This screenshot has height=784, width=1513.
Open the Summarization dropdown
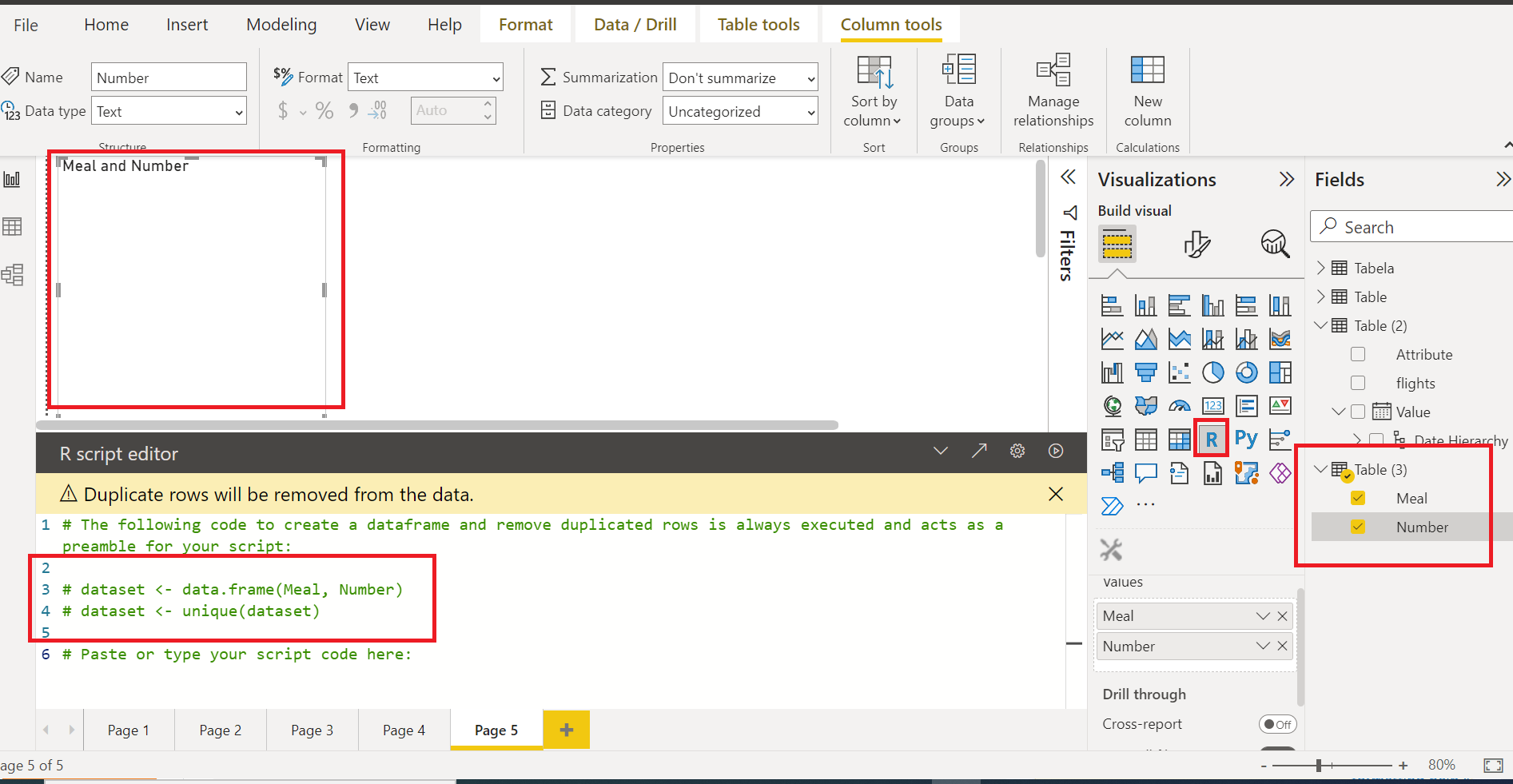point(740,78)
